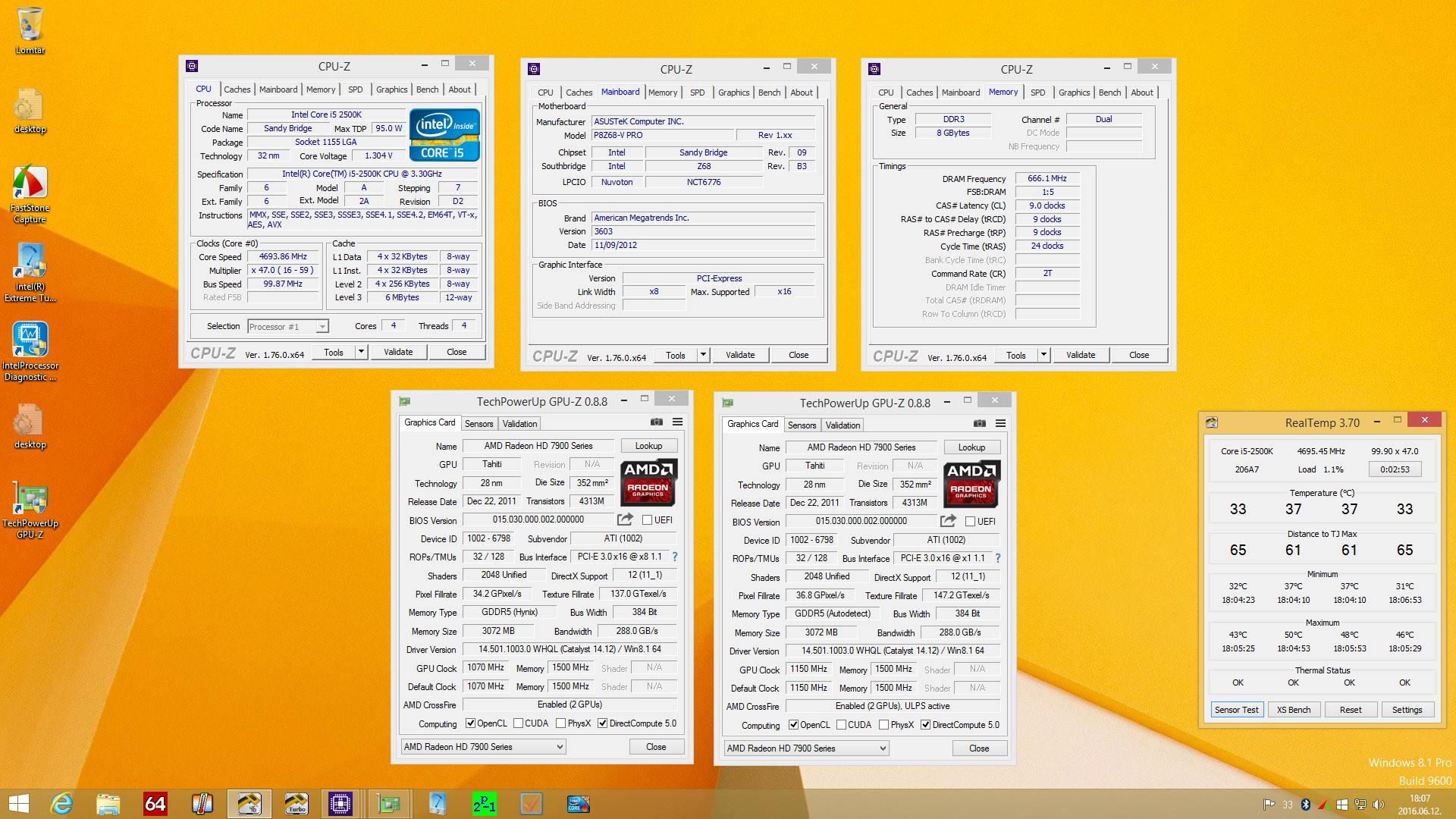Save BIOS via arrow icon in left GPU-Z
1456x819 pixels.
(x=625, y=519)
